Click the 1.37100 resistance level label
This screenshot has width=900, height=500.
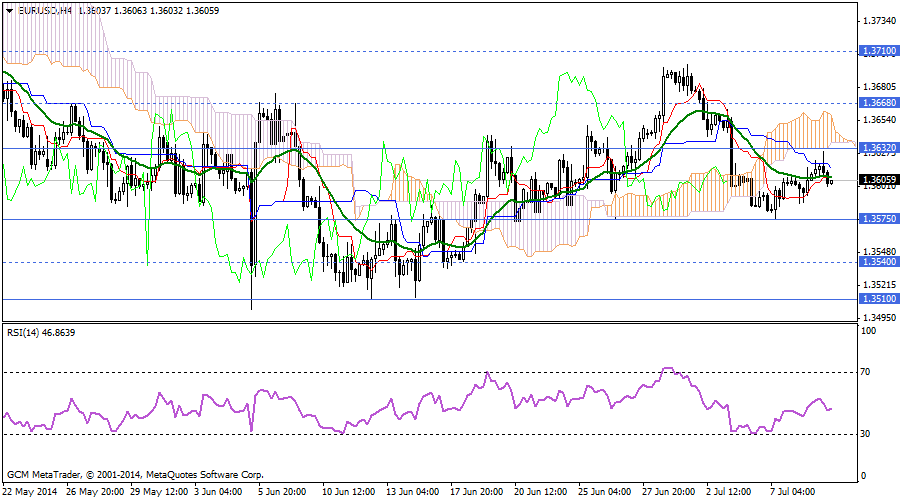coord(879,51)
